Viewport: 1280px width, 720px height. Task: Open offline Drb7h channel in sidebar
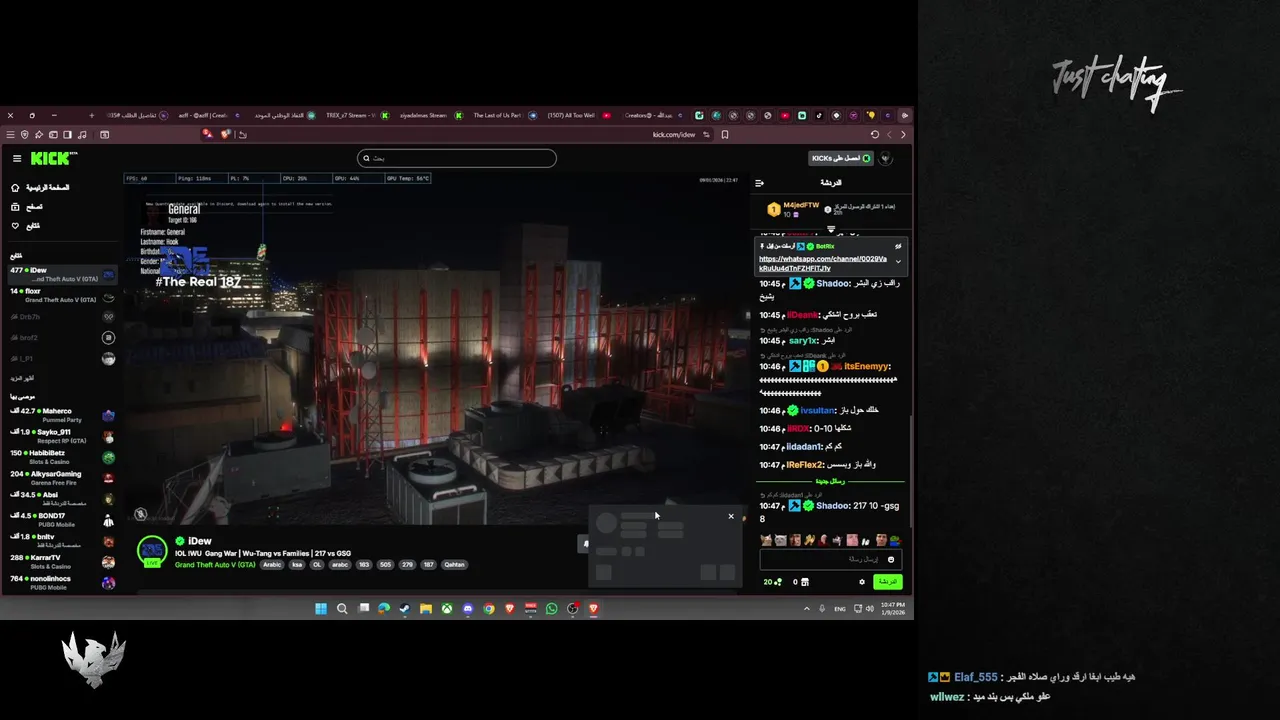tap(62, 317)
